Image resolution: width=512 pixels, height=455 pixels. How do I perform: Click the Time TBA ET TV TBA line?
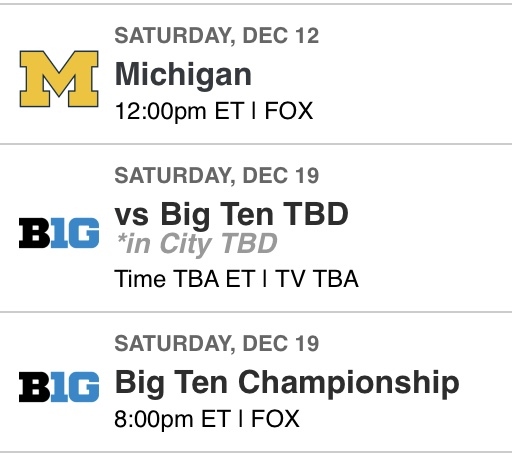pos(236,279)
